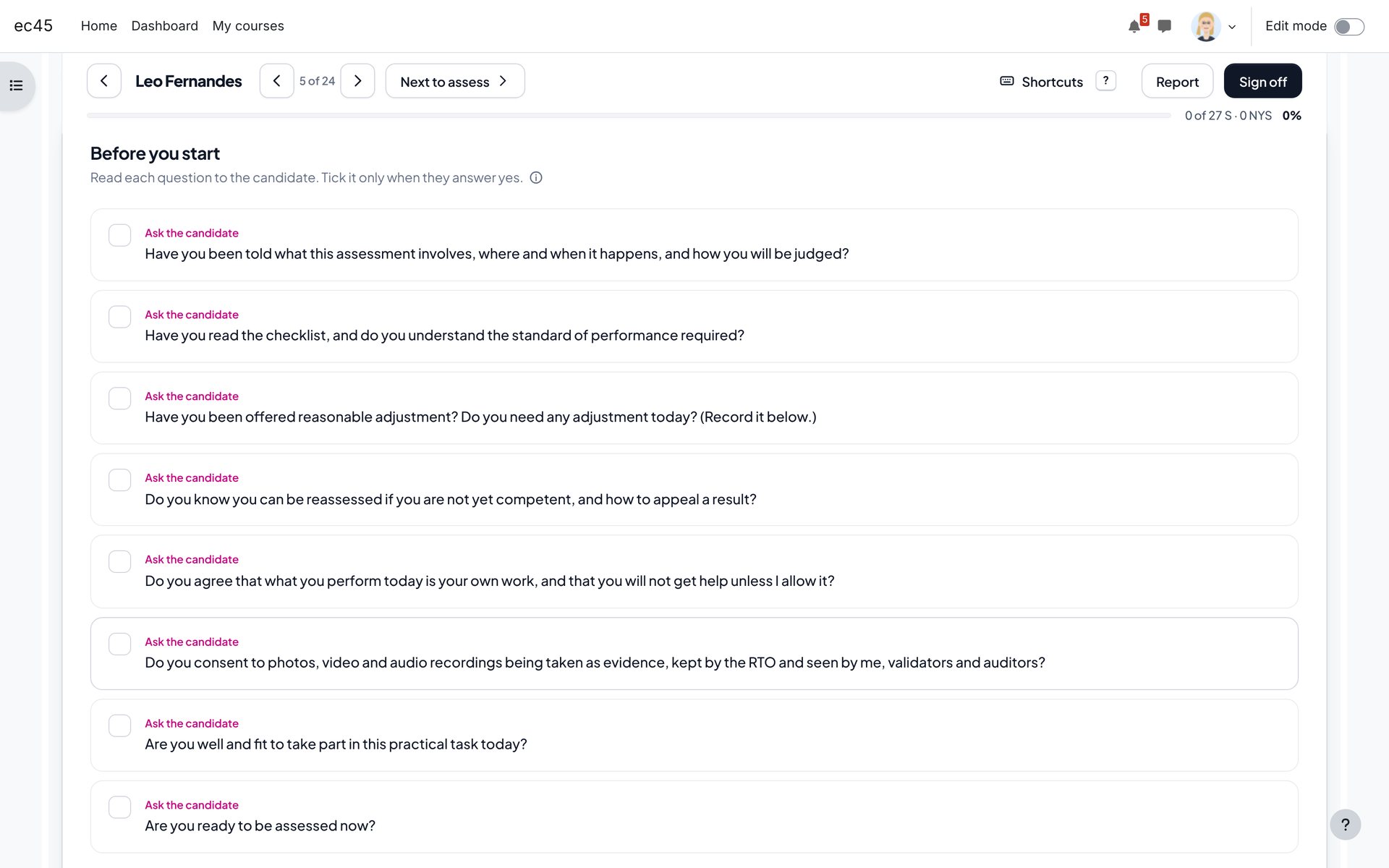Open My courses menu item
The height and width of the screenshot is (868, 1389).
click(248, 26)
